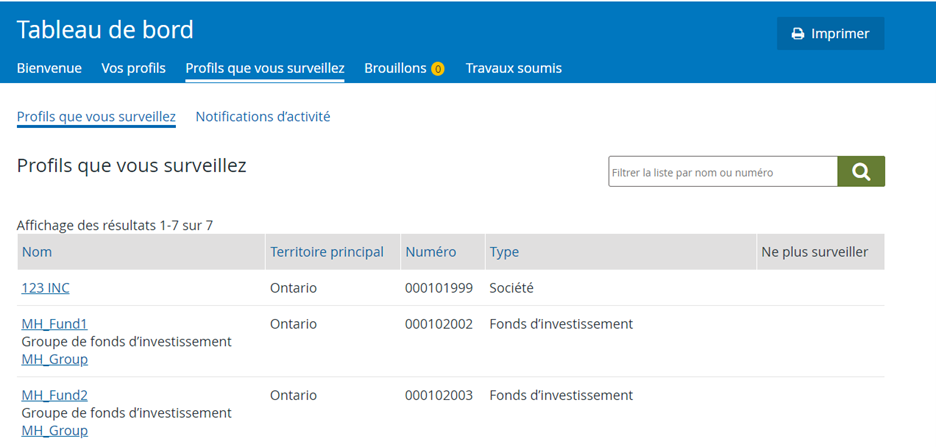Open the Brouillons tab
Image resolution: width=936 pixels, height=447 pixels.
(395, 68)
